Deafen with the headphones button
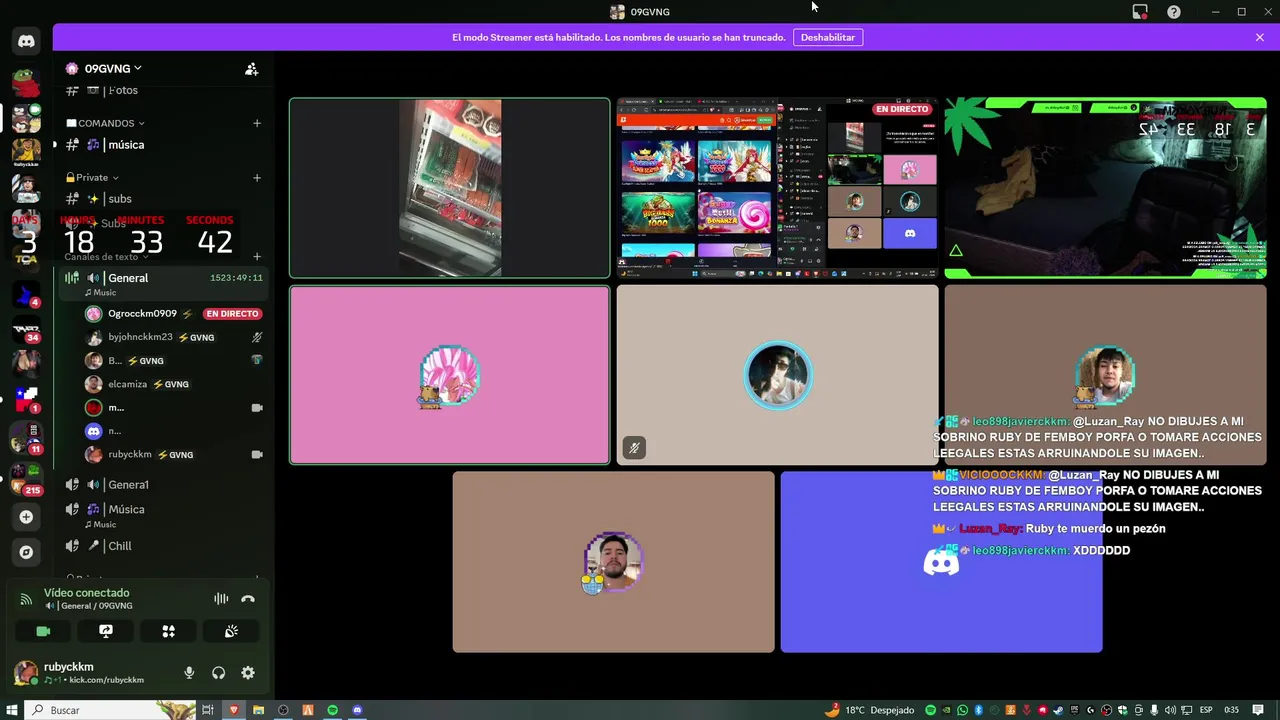This screenshot has height=720, width=1280. click(x=219, y=673)
